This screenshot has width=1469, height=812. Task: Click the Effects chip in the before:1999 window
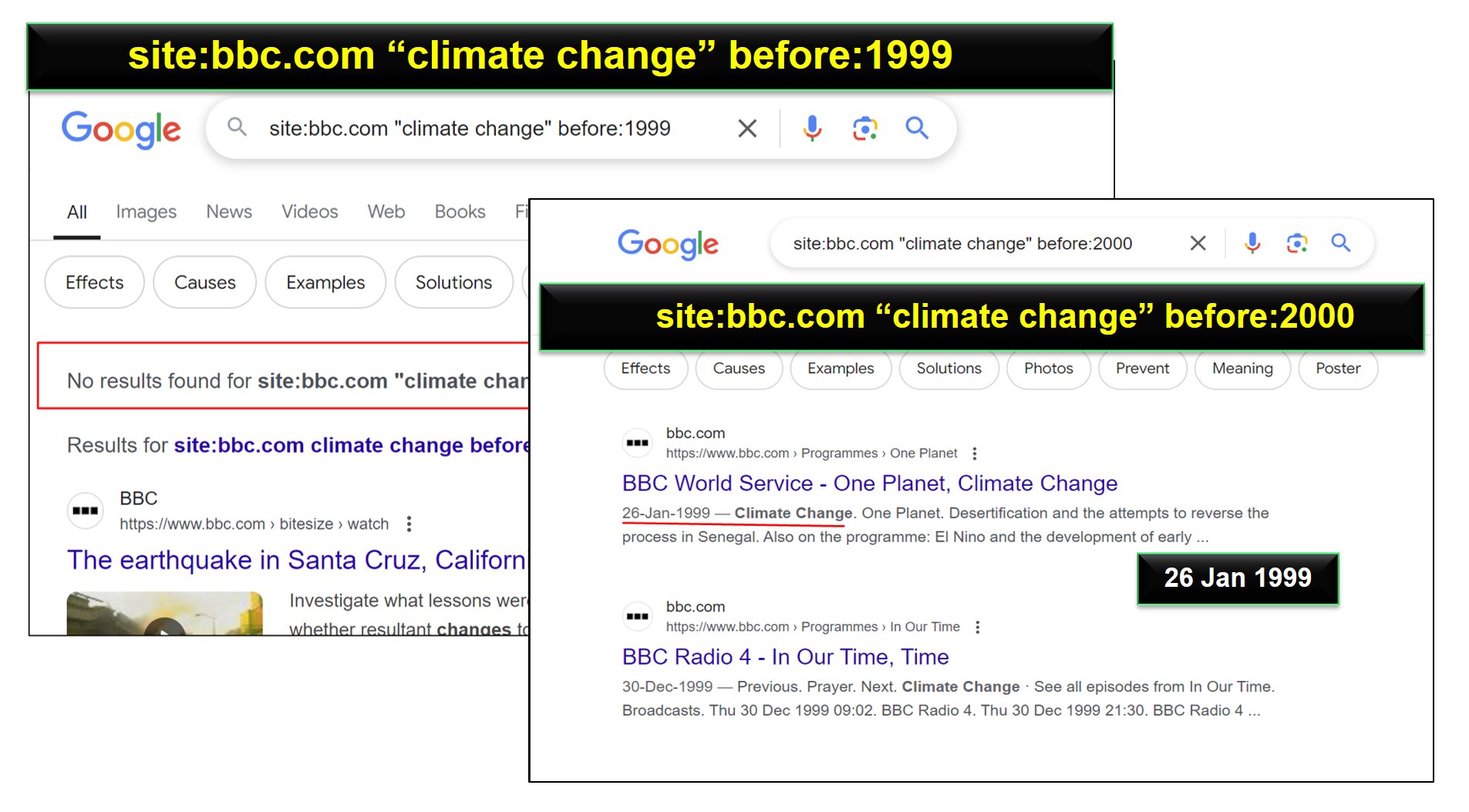(x=95, y=282)
